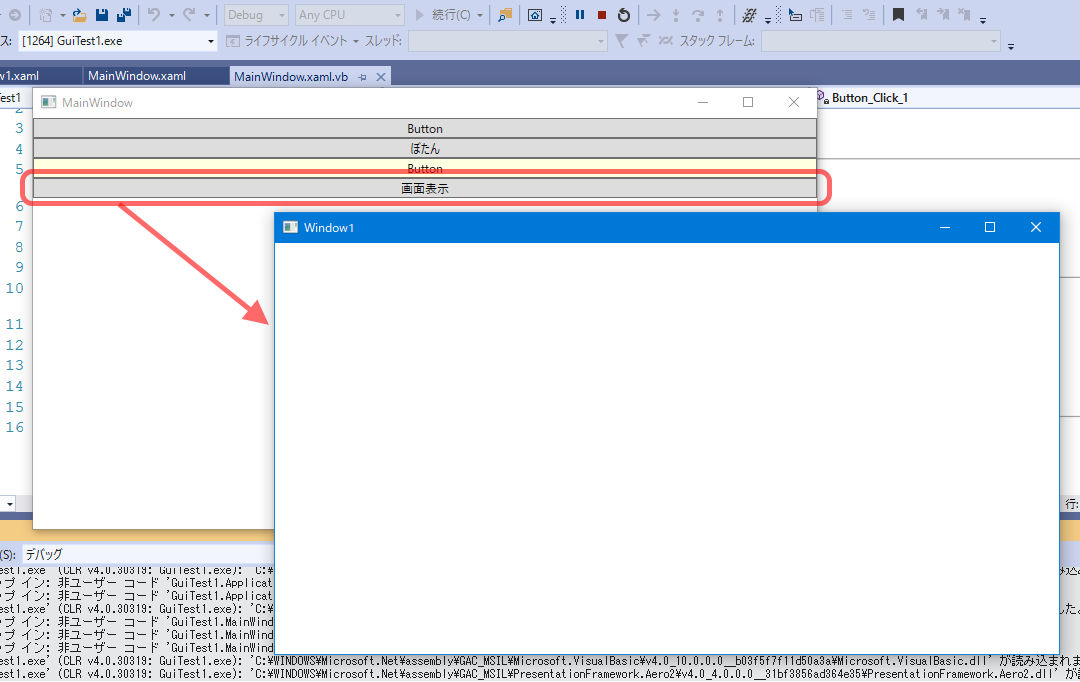Navigate forward with the circle arrow icon
This screenshot has height=682, width=1080.
tap(14, 14)
